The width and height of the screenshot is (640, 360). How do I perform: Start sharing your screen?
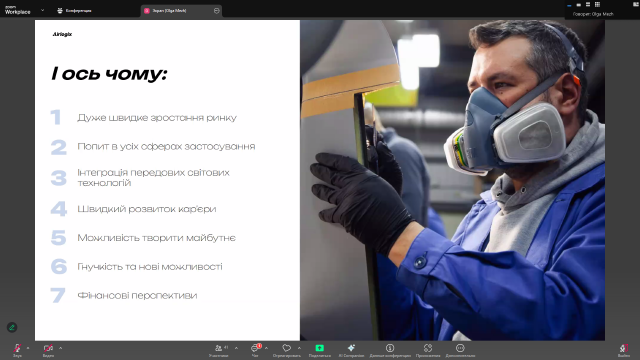tap(320, 348)
